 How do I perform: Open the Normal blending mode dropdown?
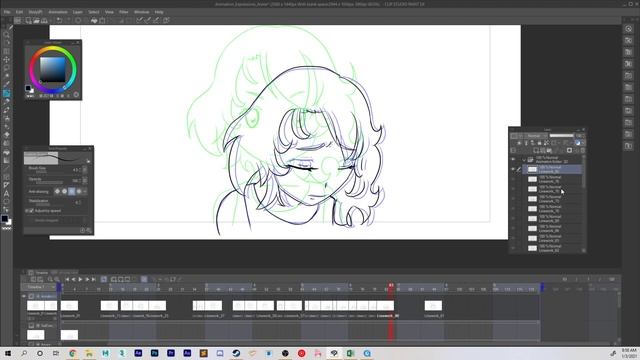point(536,136)
